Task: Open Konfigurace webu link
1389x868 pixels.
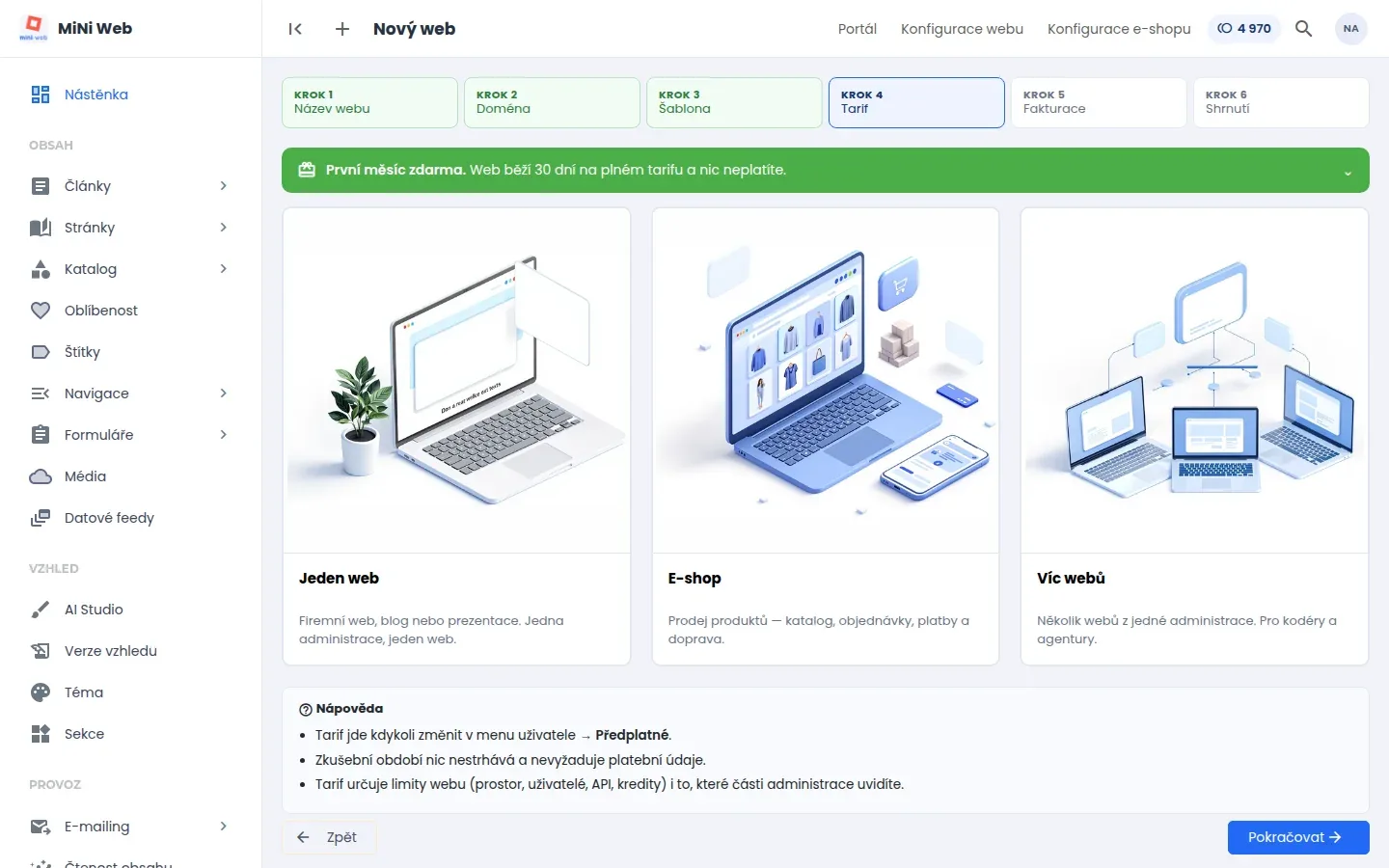Action: [962, 29]
